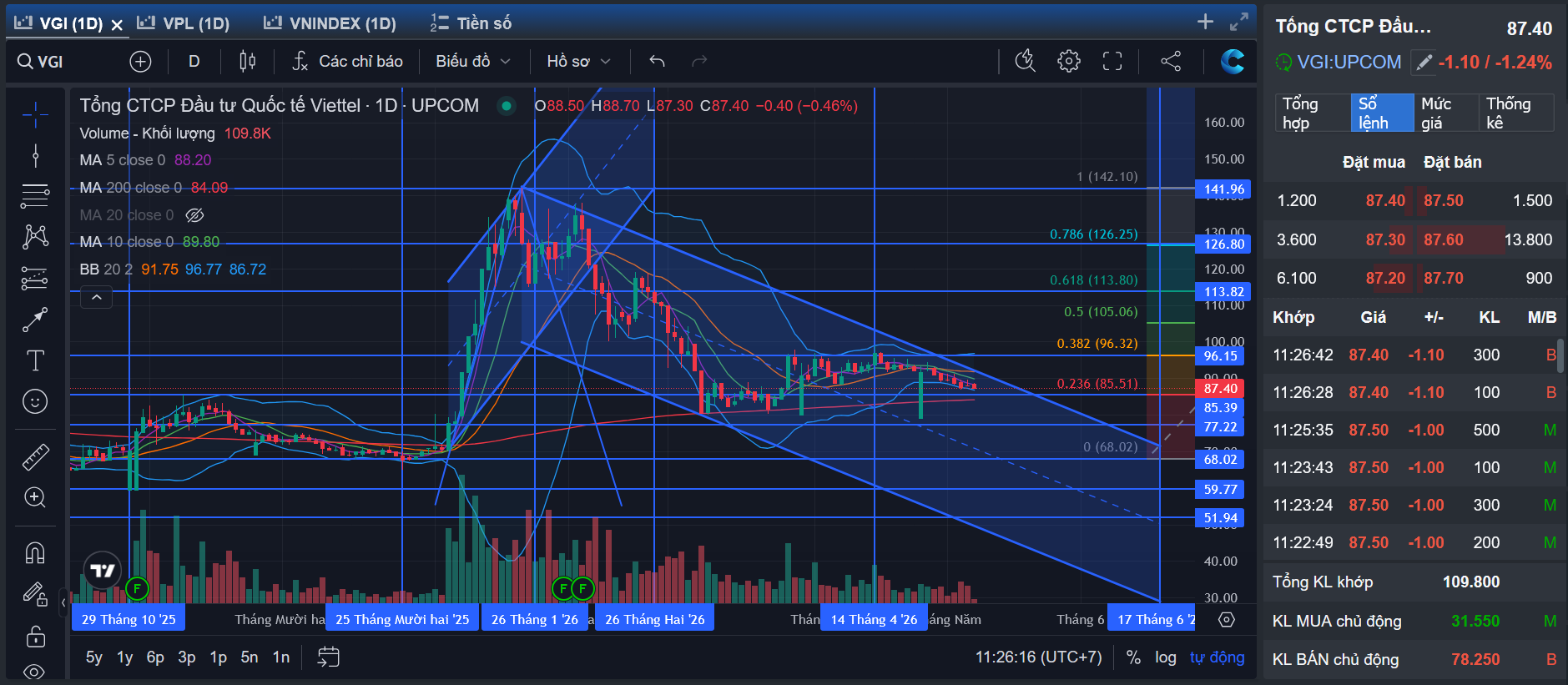This screenshot has width=1568, height=685.
Task: Open the time zone menu 11:26:16 (UTC+7)
Action: point(1039,657)
